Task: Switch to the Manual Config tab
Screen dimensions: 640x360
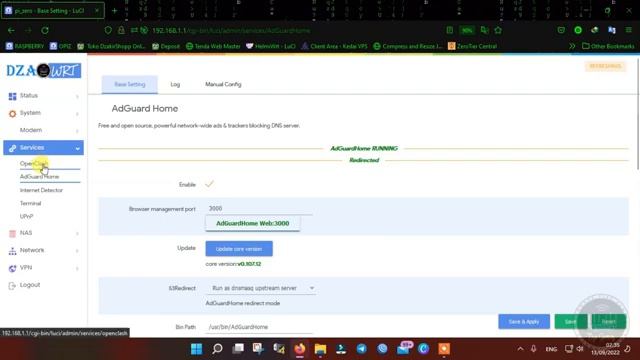Action: pos(223,84)
